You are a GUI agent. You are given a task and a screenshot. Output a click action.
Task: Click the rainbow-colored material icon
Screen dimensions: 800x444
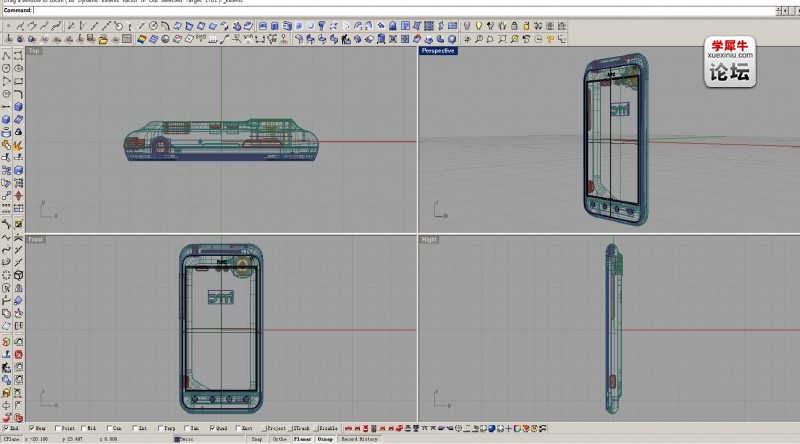(141, 39)
